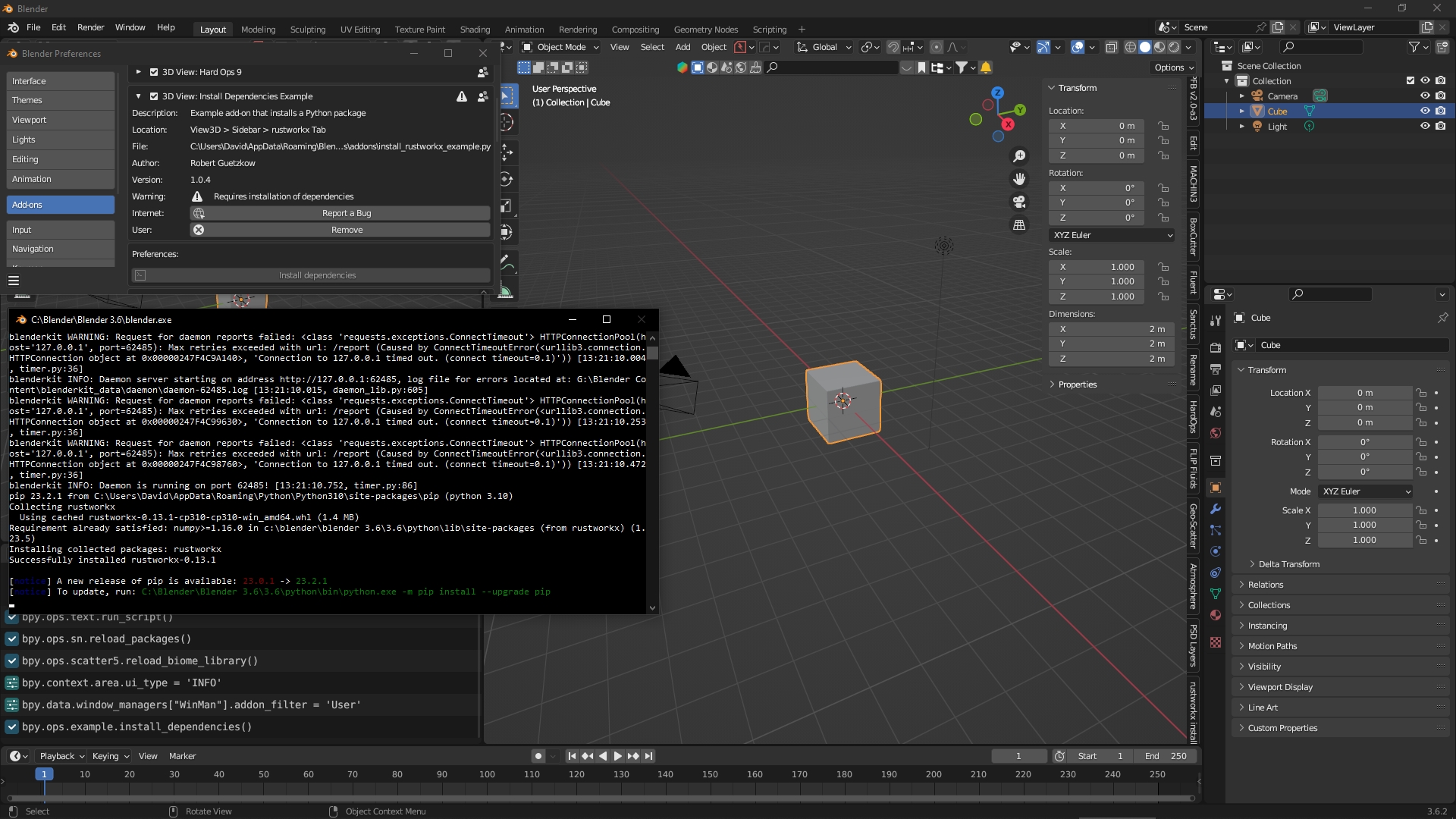
Task: Click the notification bell icon in header
Action: pyautogui.click(x=985, y=67)
